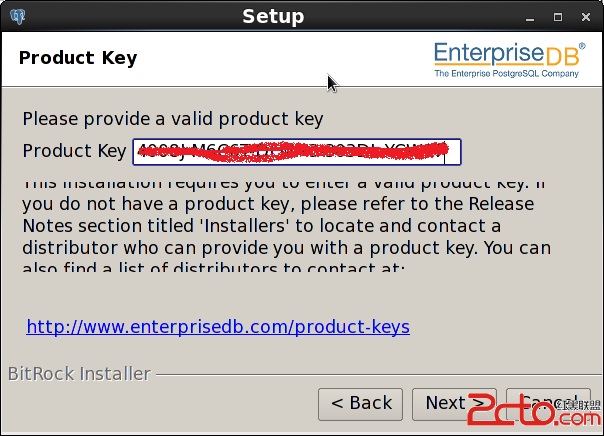Open the enterprisedb.com/product-keys link
This screenshot has width=604, height=436.
[x=218, y=327]
